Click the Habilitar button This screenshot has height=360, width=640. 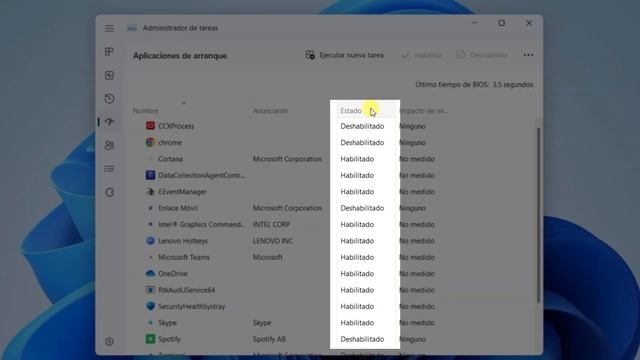tap(422, 55)
